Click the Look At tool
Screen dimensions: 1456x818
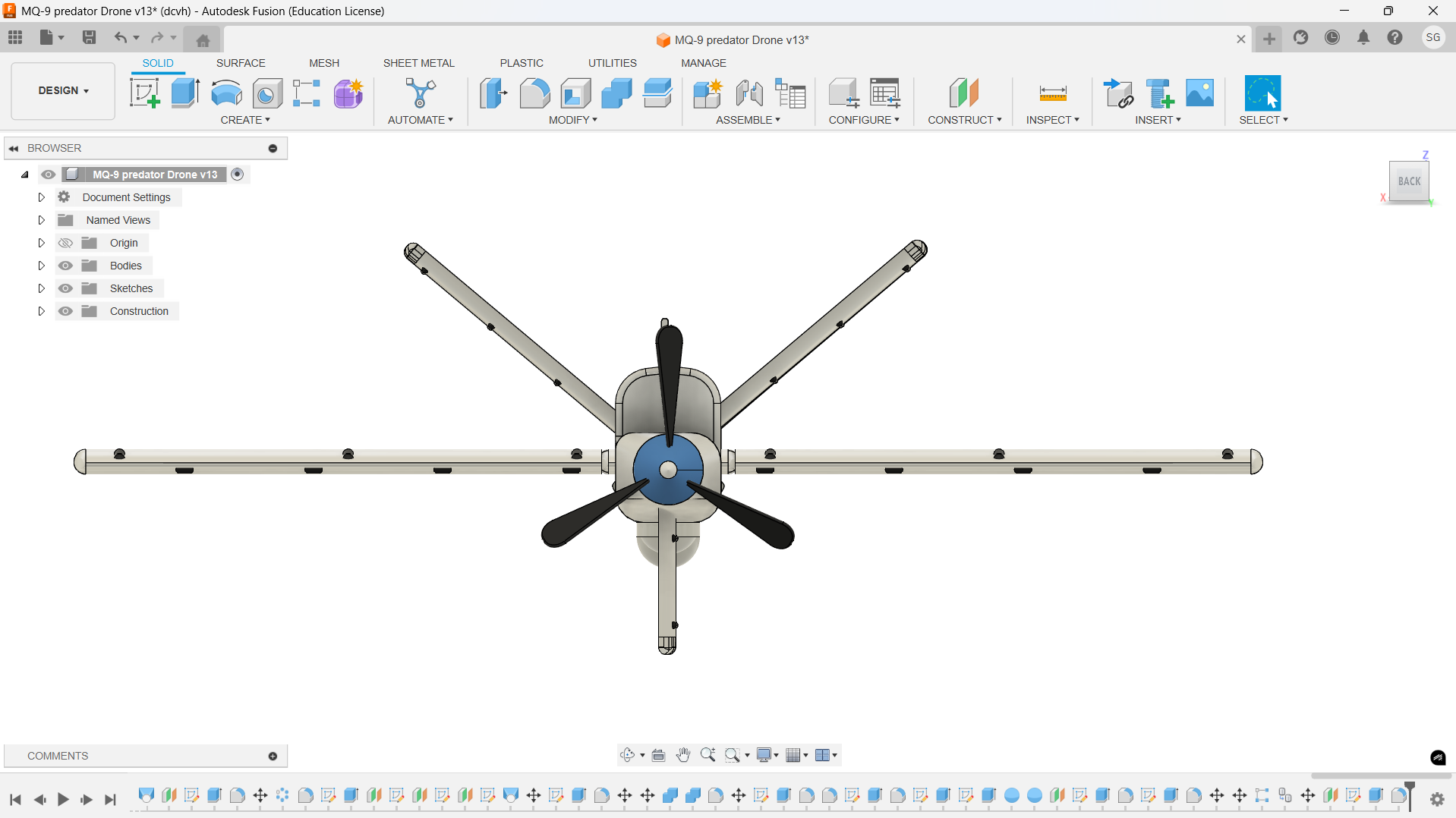tap(659, 755)
